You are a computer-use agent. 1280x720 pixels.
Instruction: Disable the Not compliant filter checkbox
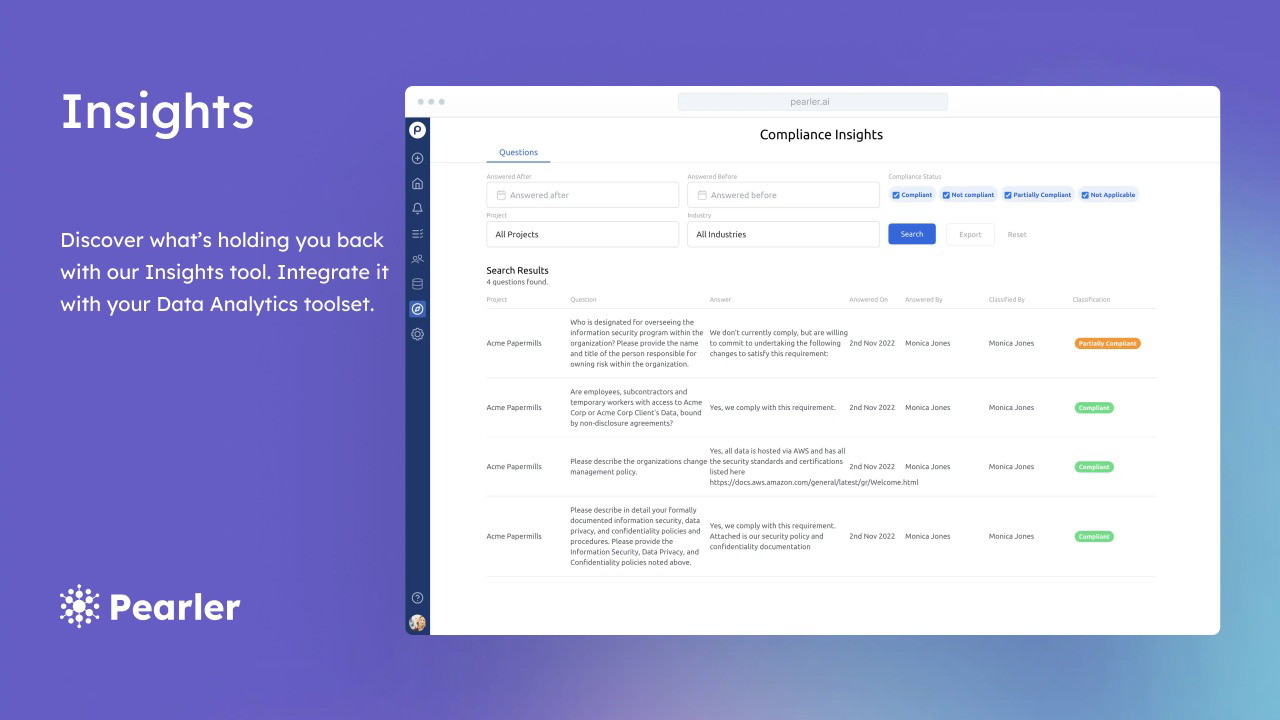tap(945, 195)
